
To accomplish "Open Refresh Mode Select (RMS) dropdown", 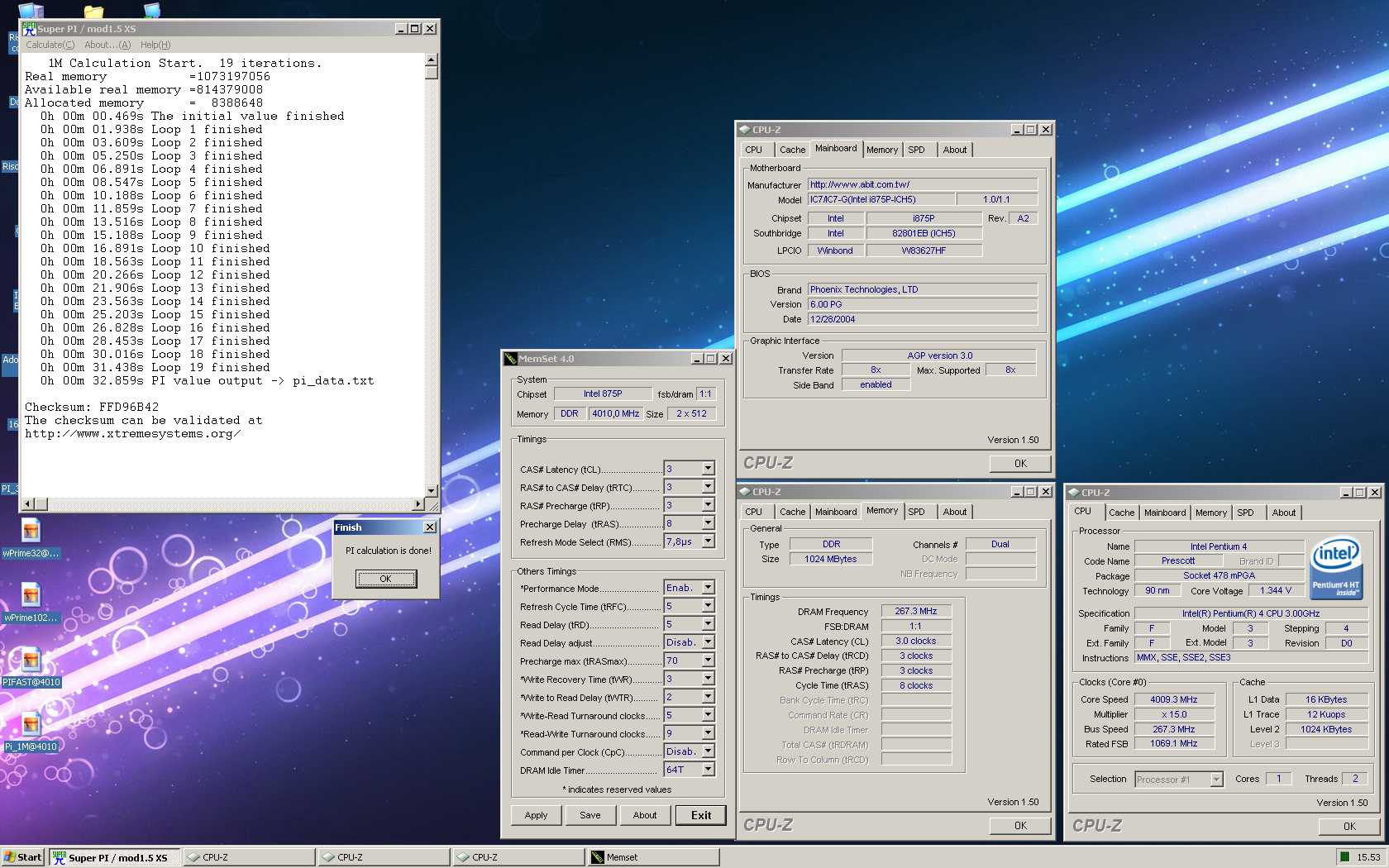I will click(708, 541).
